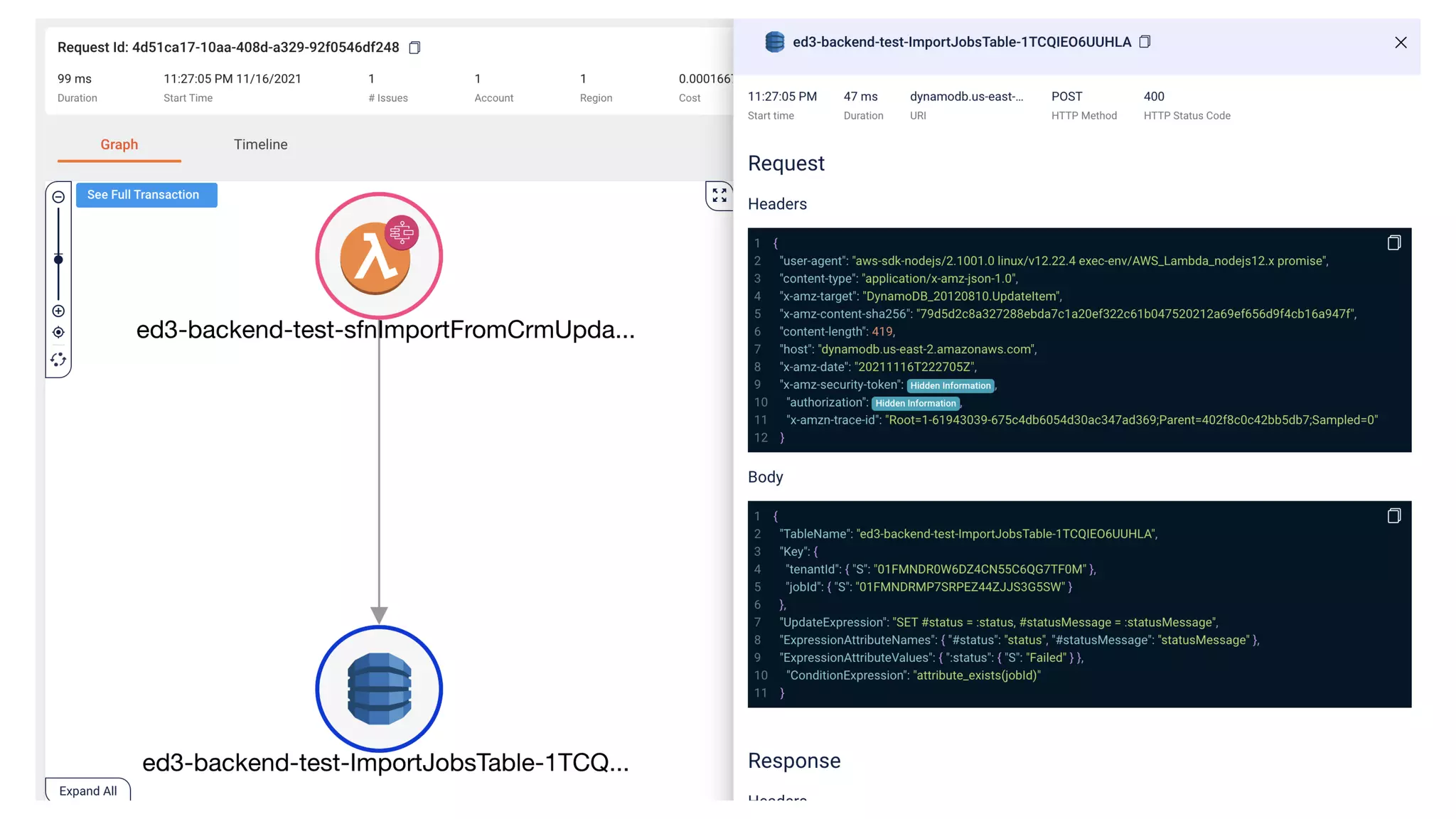
Task: Click the ImportJobsTable-1TCQ... node label
Action: tap(385, 762)
